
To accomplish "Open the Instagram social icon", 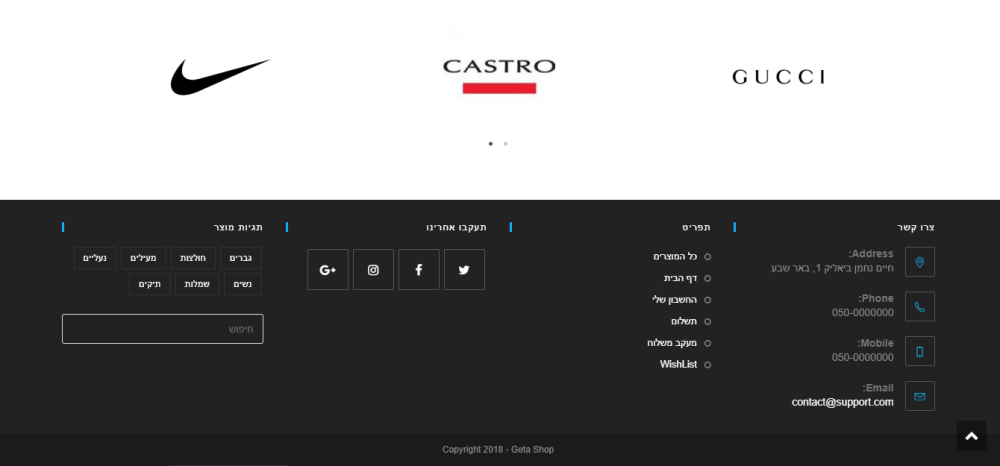I will tap(373, 270).
